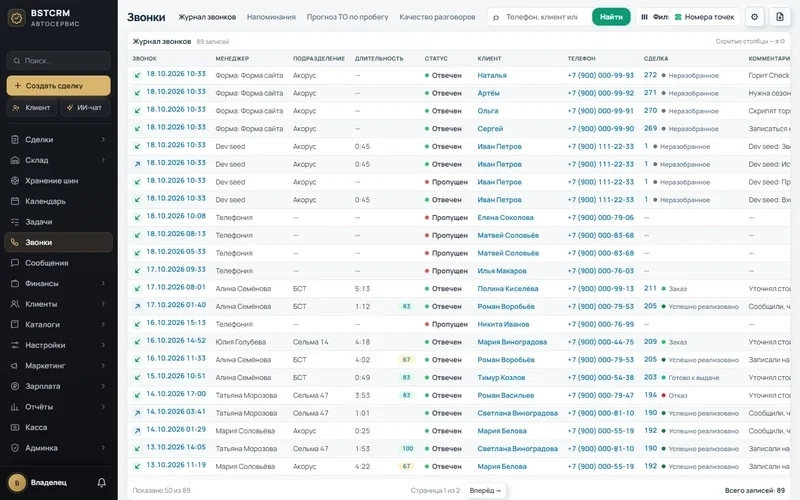Open the Задачи tasks icon
Screen dimensions: 800x500
15,222
